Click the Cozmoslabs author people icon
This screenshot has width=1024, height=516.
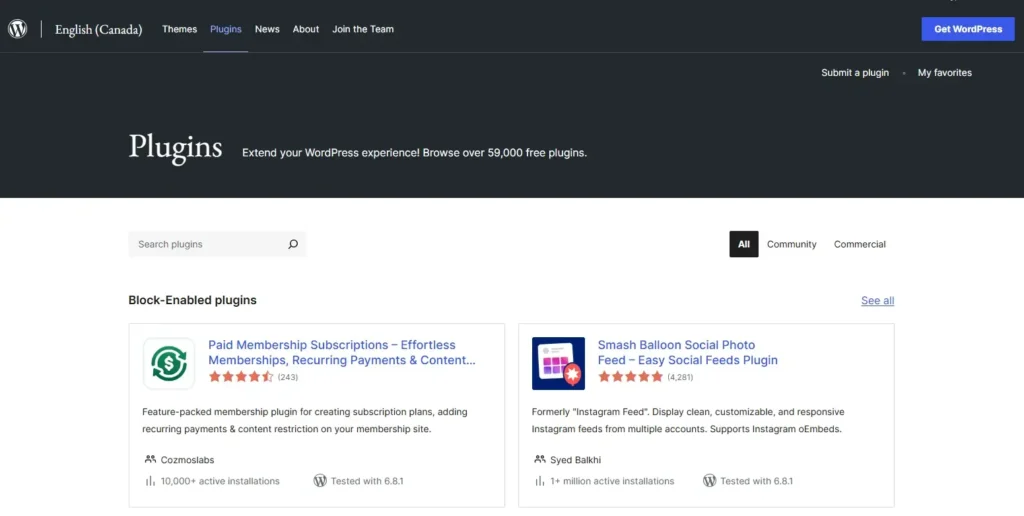click(x=150, y=459)
